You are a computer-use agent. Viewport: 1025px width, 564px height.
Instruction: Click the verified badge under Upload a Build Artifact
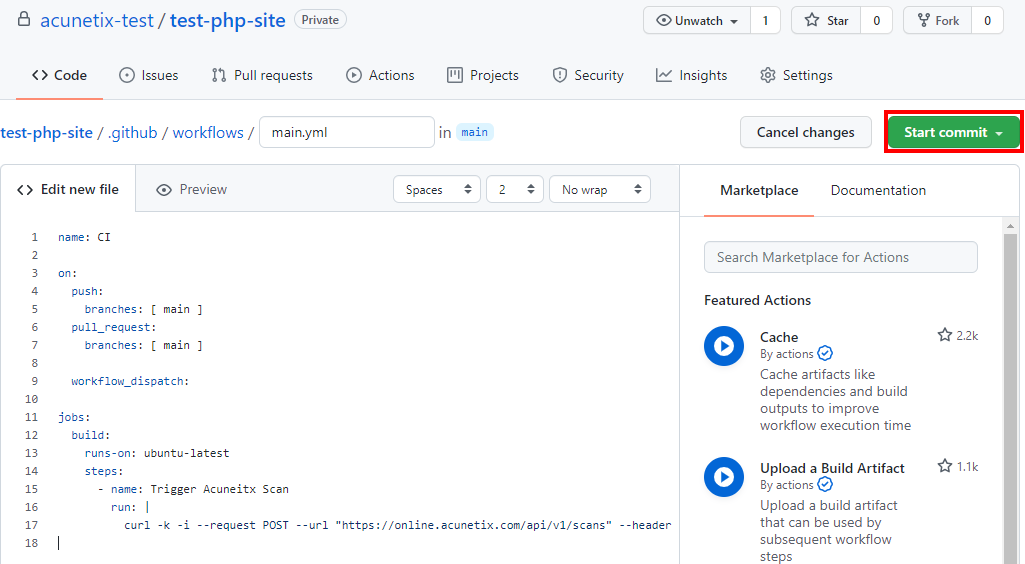point(826,484)
